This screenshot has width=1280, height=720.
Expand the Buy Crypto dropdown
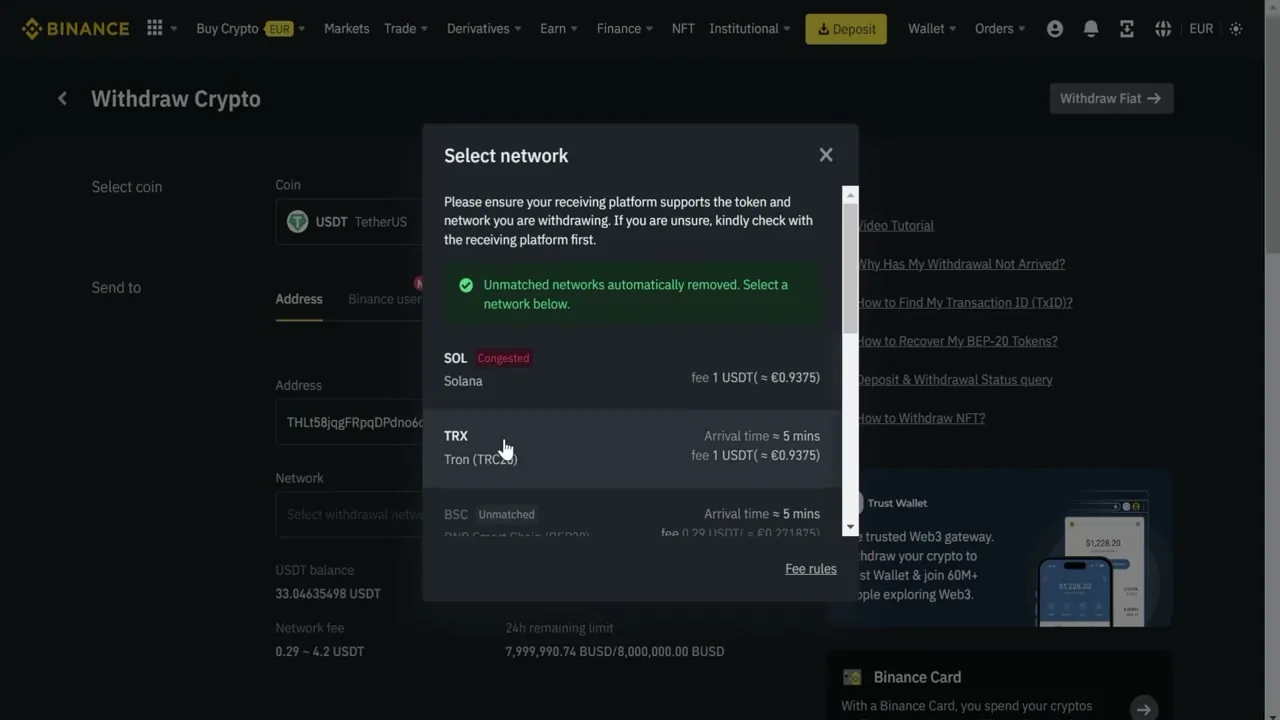[251, 28]
